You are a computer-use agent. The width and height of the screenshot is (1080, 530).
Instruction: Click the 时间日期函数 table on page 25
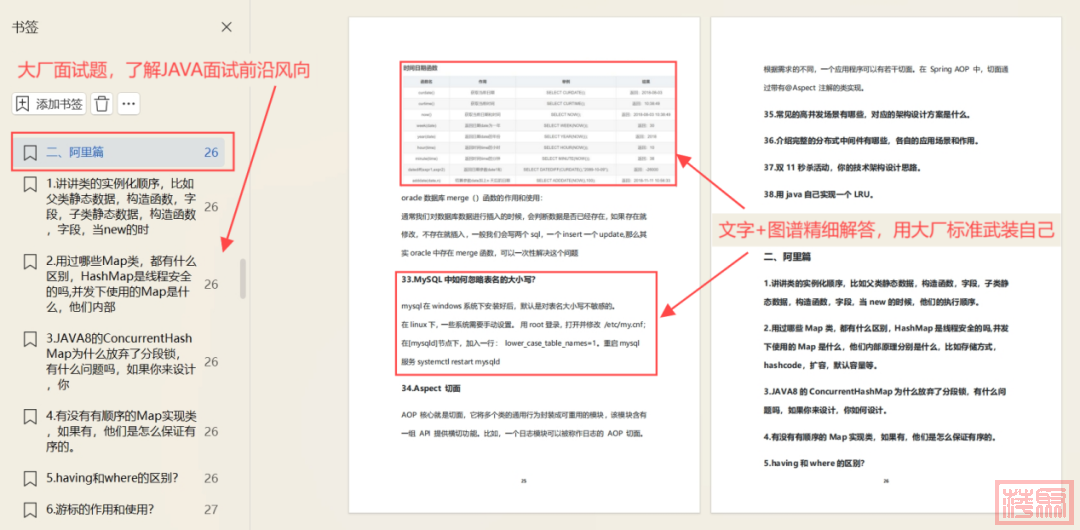click(538, 125)
